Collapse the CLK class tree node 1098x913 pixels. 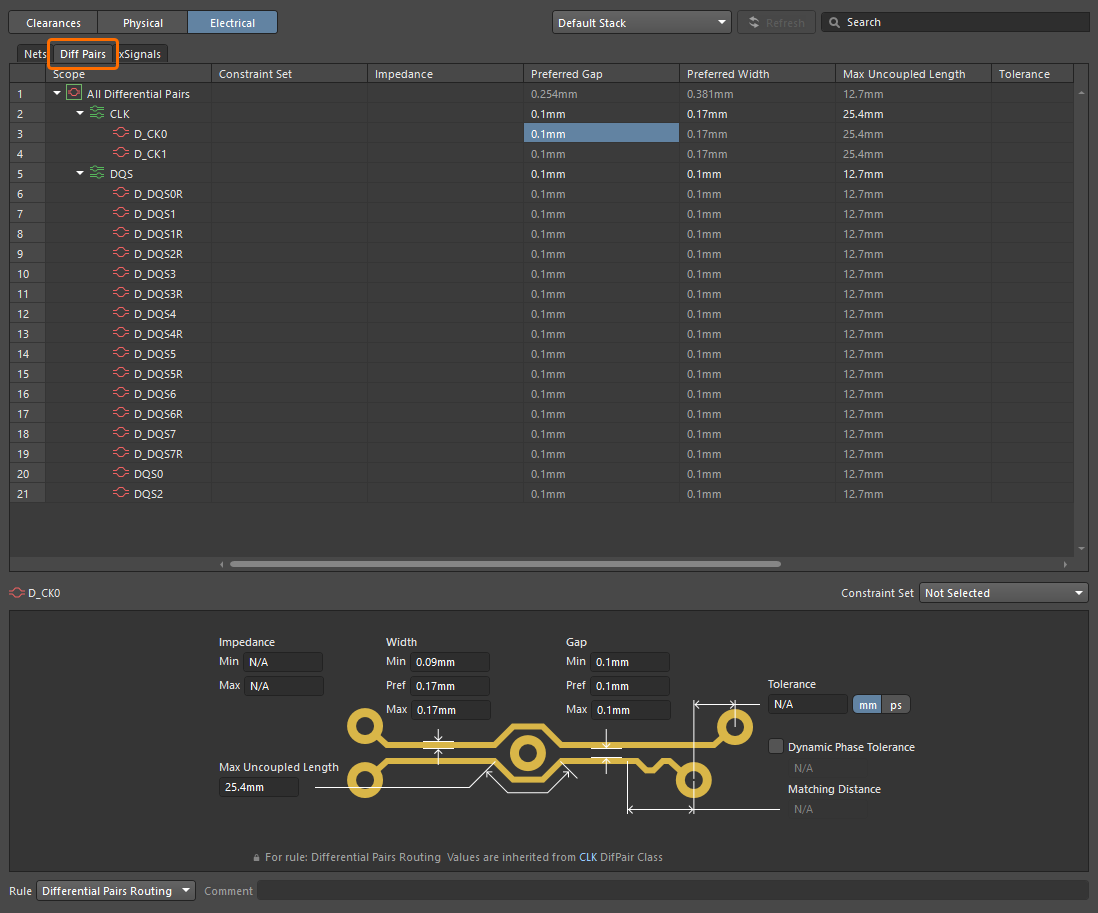point(80,114)
